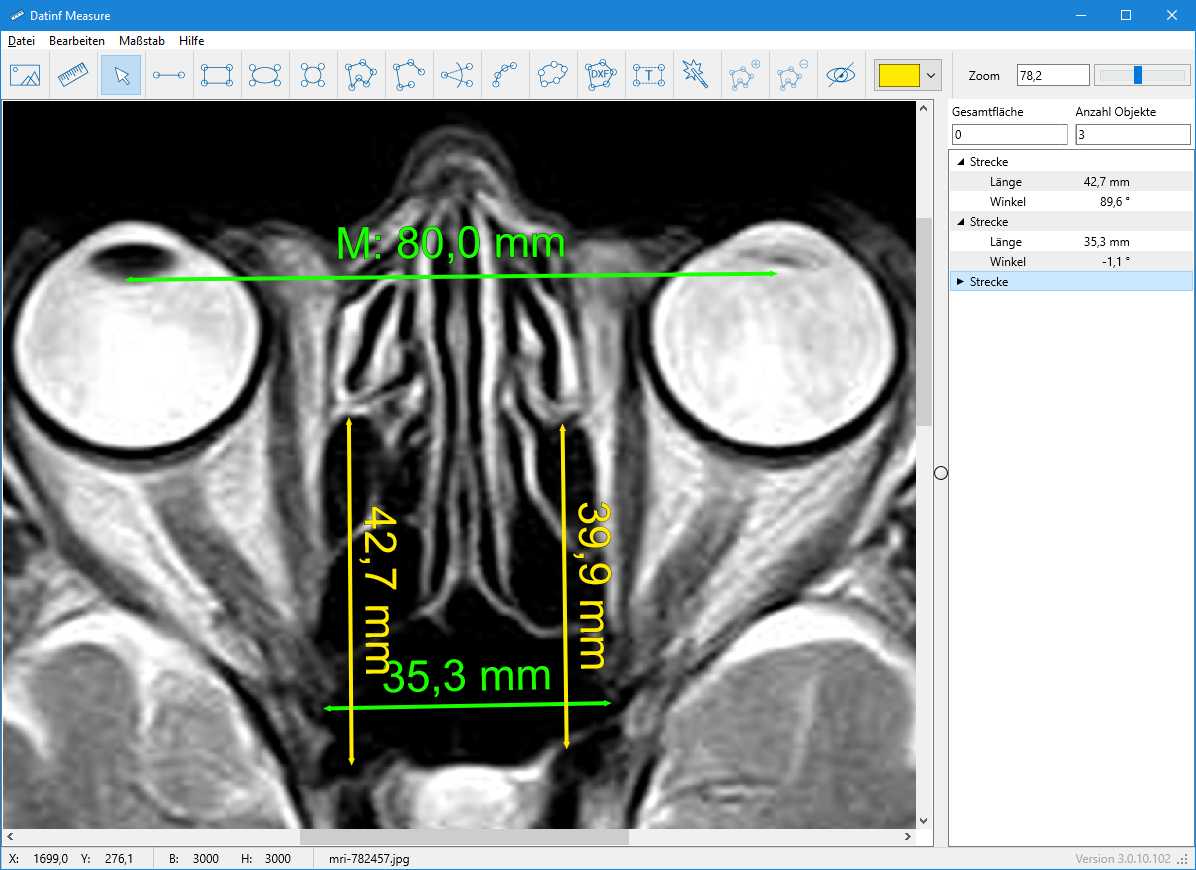Collapse the first Strecke entry
Screen dimensions: 1196x870
(x=960, y=162)
